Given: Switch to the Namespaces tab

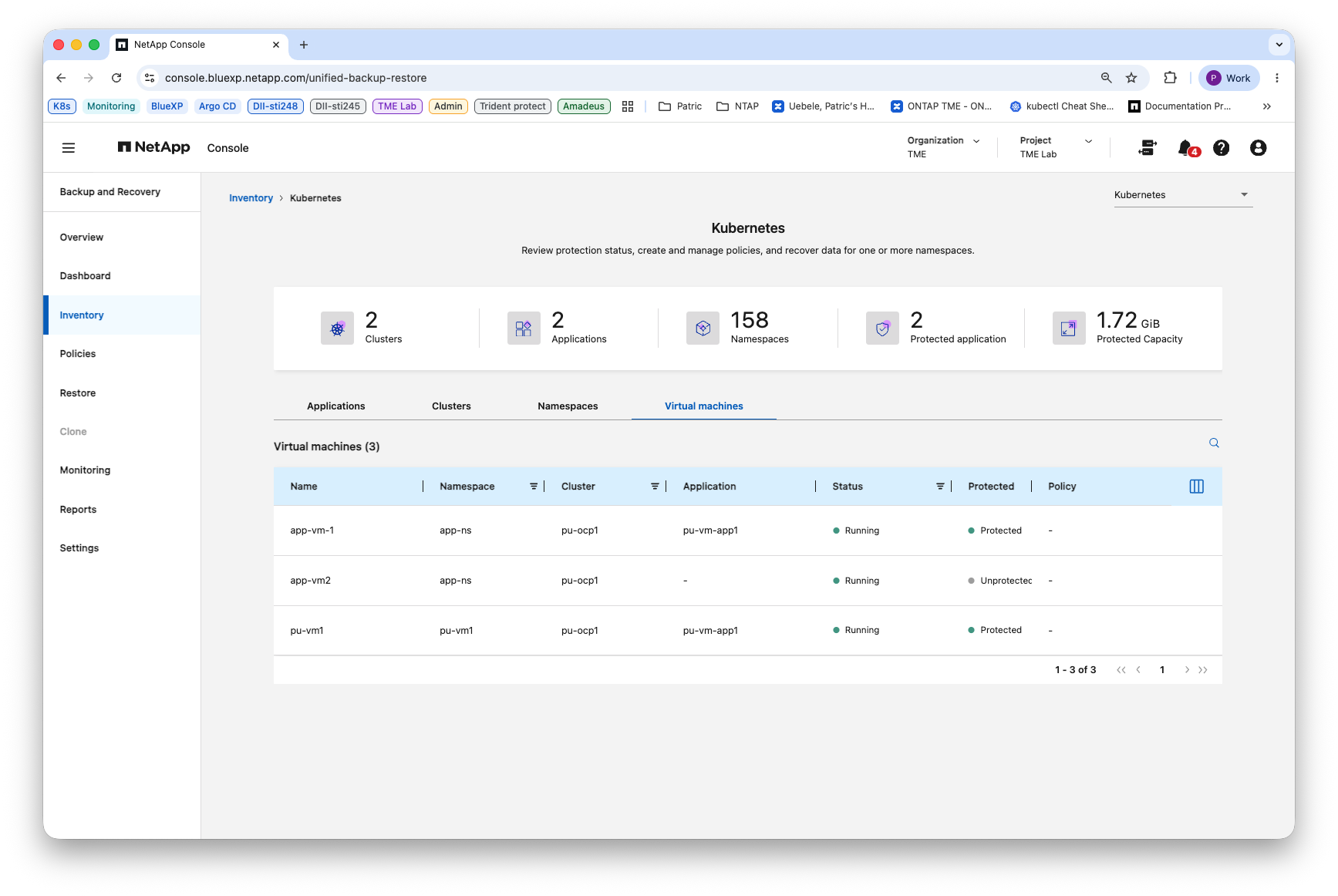Looking at the screenshot, I should click(568, 406).
